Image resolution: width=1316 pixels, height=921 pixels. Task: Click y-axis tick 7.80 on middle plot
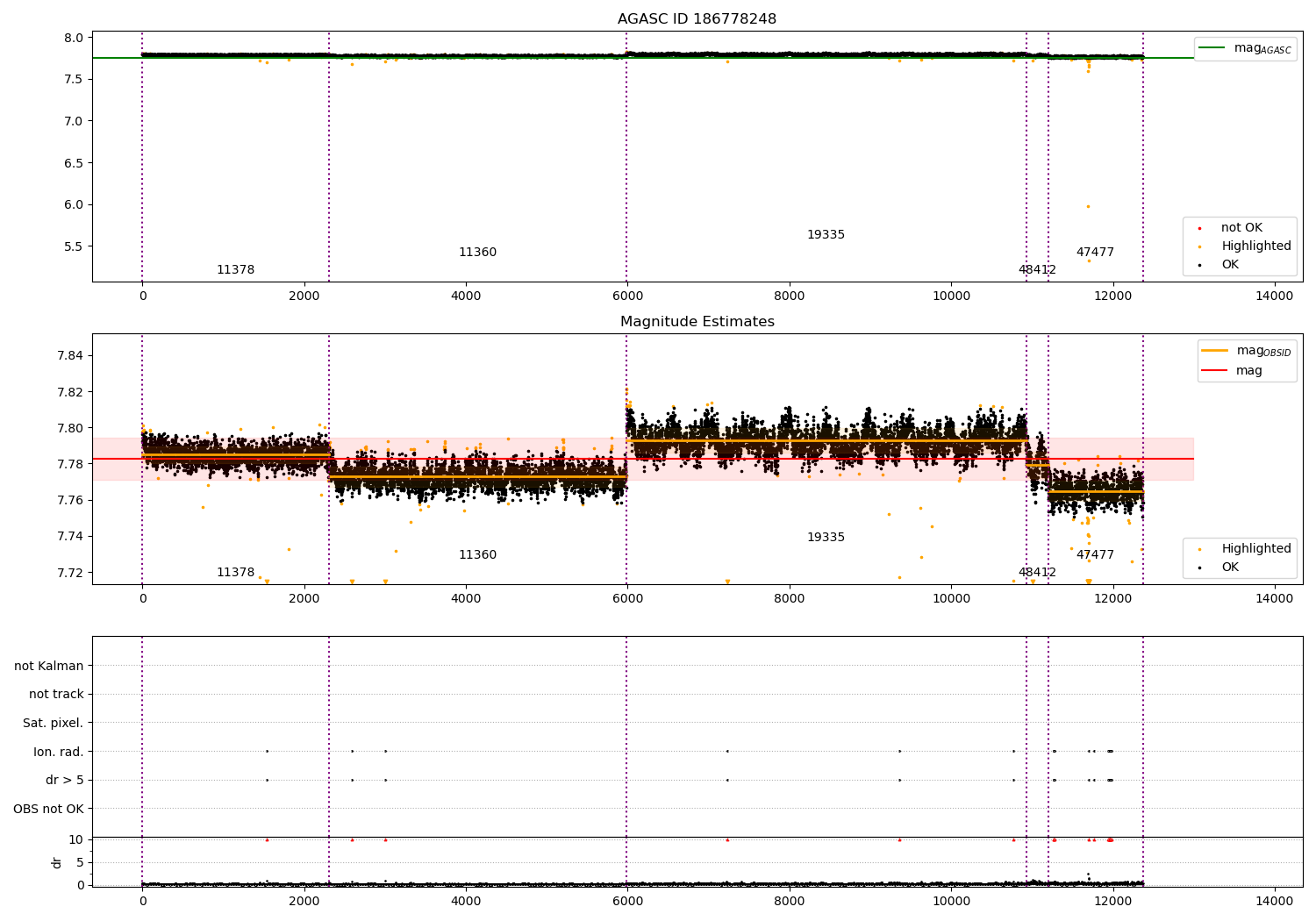click(70, 428)
